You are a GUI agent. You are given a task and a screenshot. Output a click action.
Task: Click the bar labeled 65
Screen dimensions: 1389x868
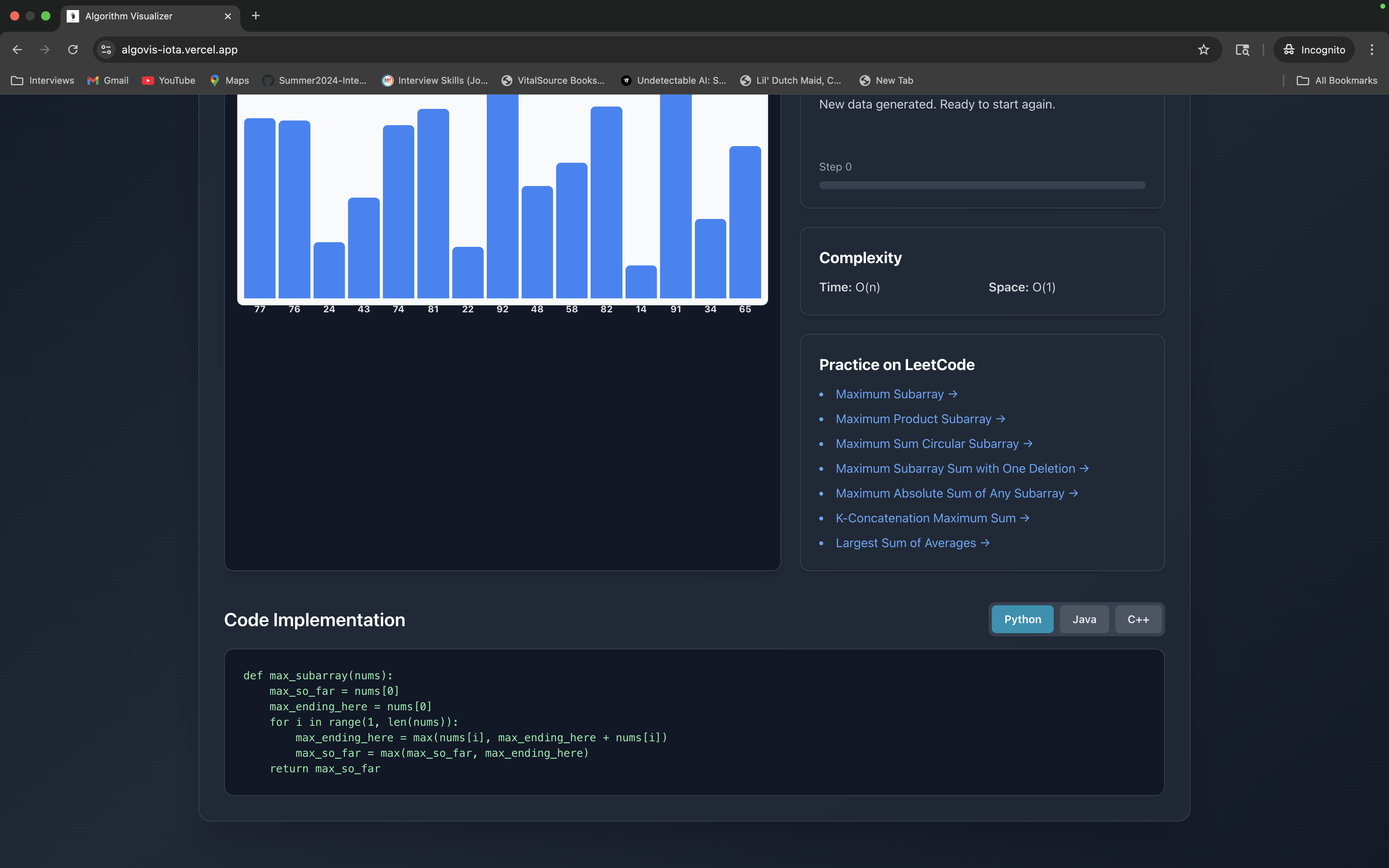[x=745, y=222]
